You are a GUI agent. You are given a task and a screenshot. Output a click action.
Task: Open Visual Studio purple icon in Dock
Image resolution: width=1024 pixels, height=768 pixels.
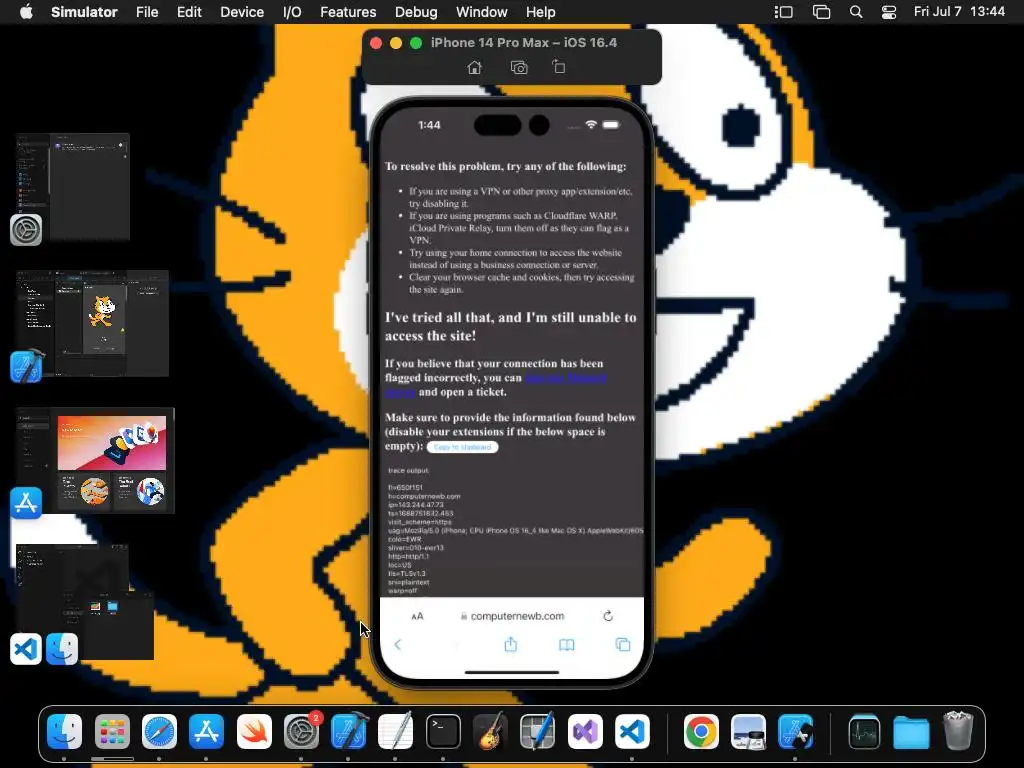click(585, 731)
